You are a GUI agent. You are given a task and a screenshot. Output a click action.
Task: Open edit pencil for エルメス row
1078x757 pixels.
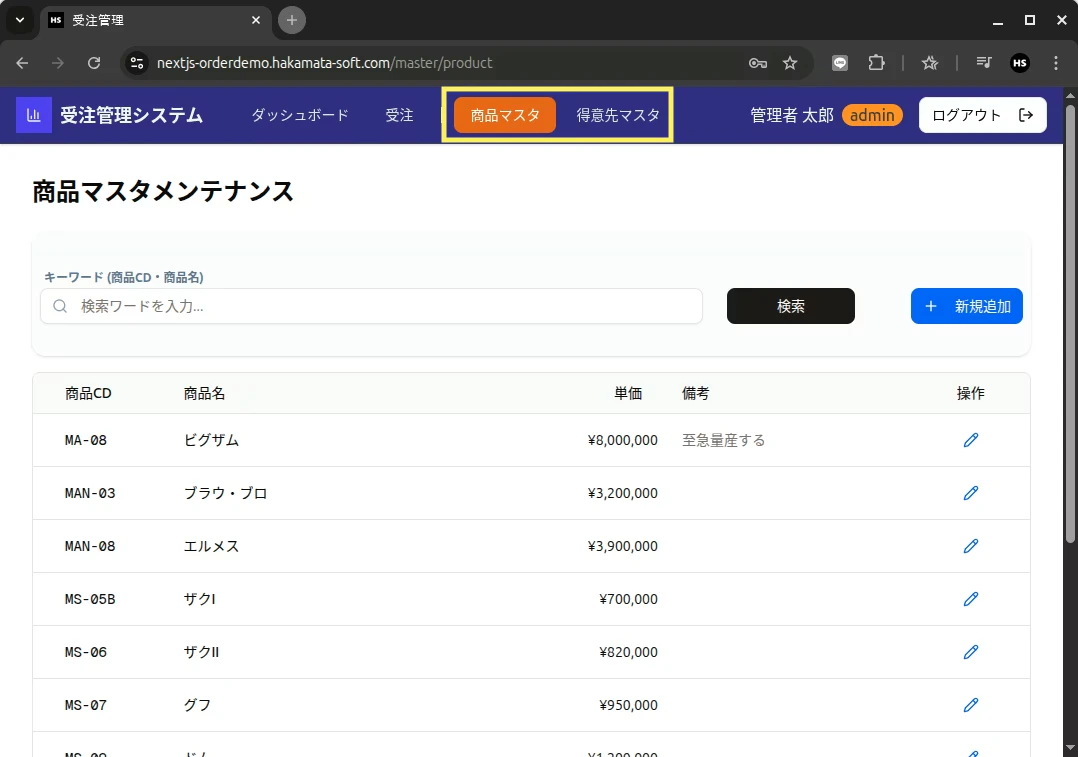pyautogui.click(x=970, y=546)
